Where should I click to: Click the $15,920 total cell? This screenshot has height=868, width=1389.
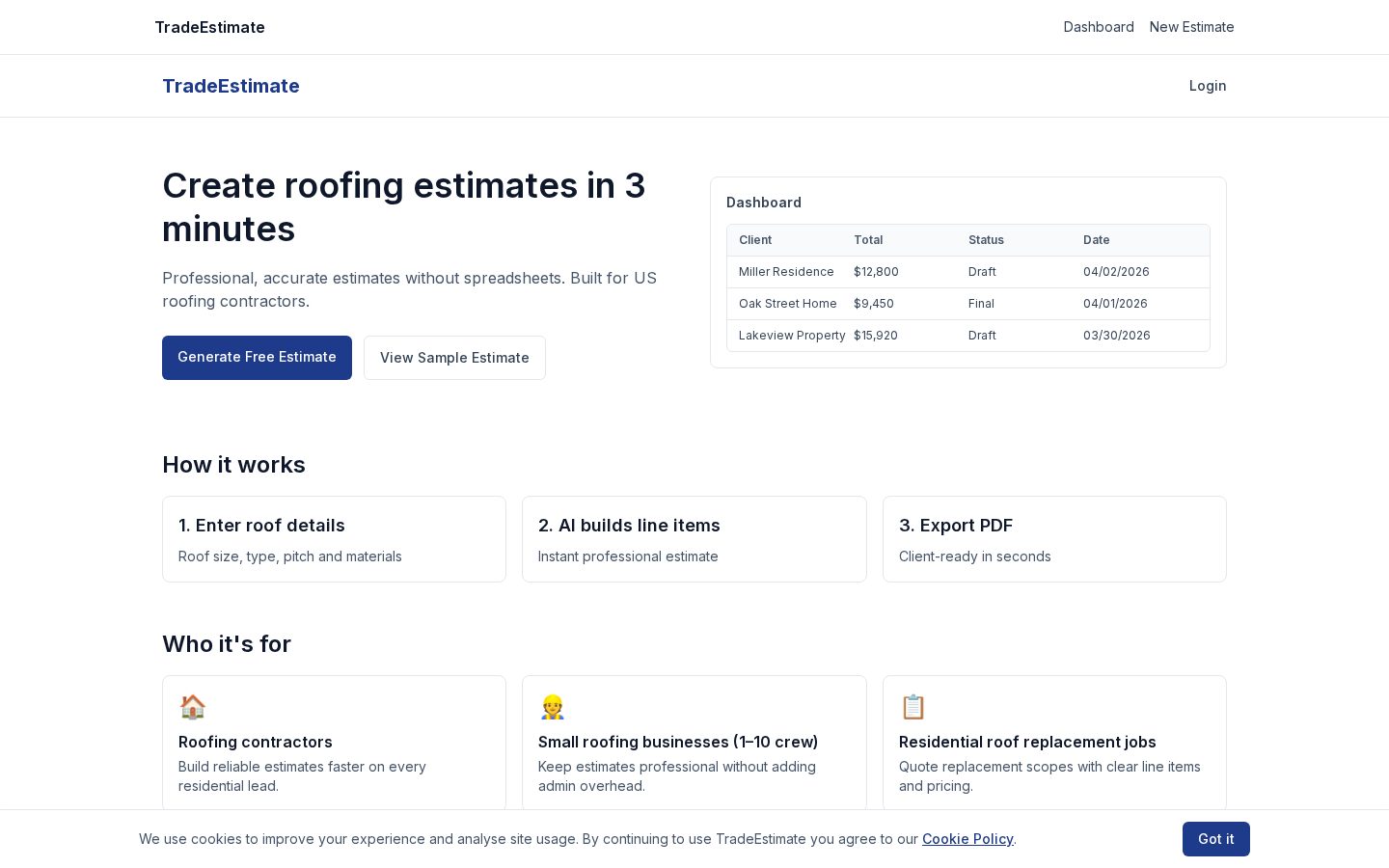tap(876, 336)
